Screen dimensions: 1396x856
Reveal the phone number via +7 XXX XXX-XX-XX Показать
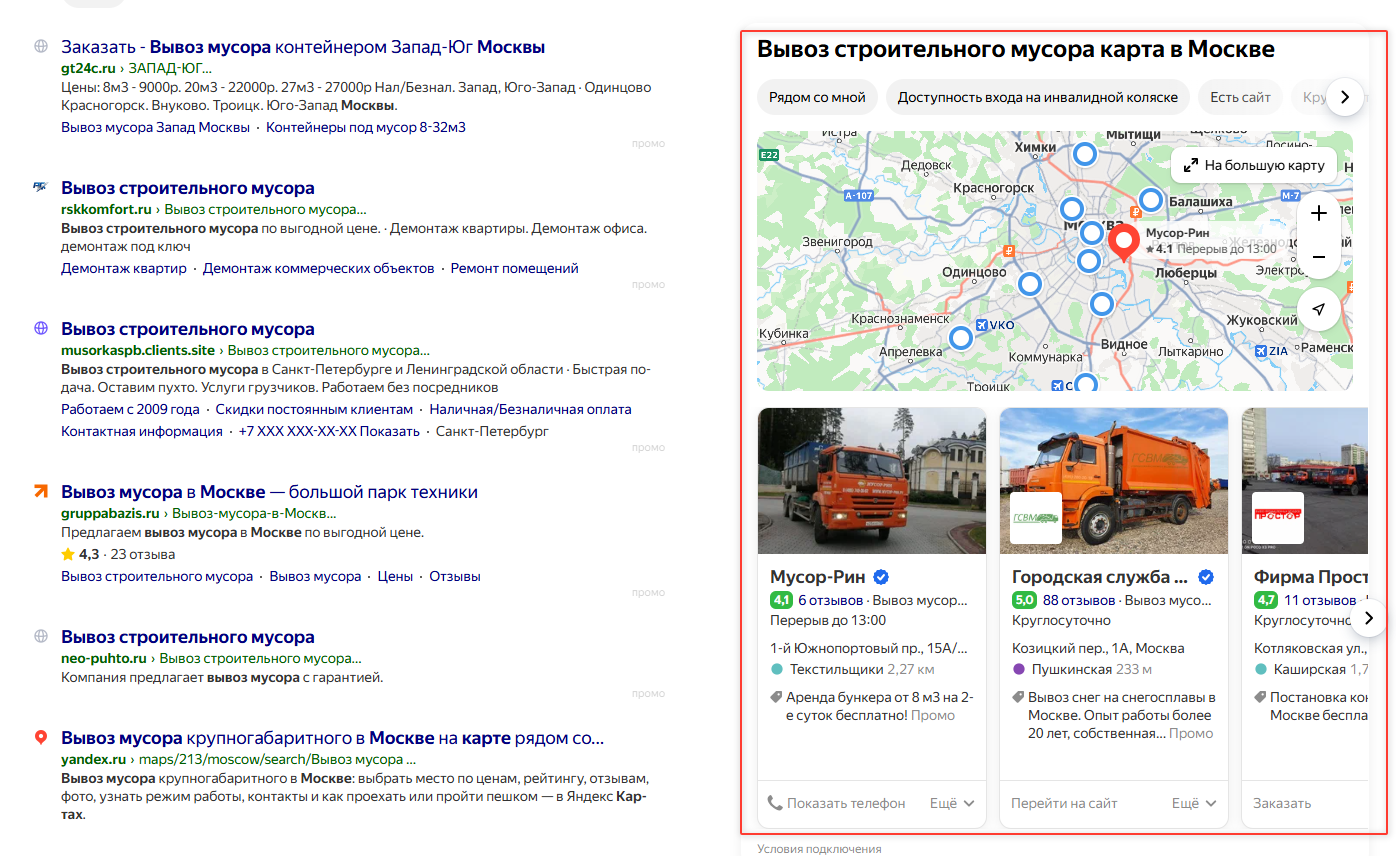(x=329, y=431)
